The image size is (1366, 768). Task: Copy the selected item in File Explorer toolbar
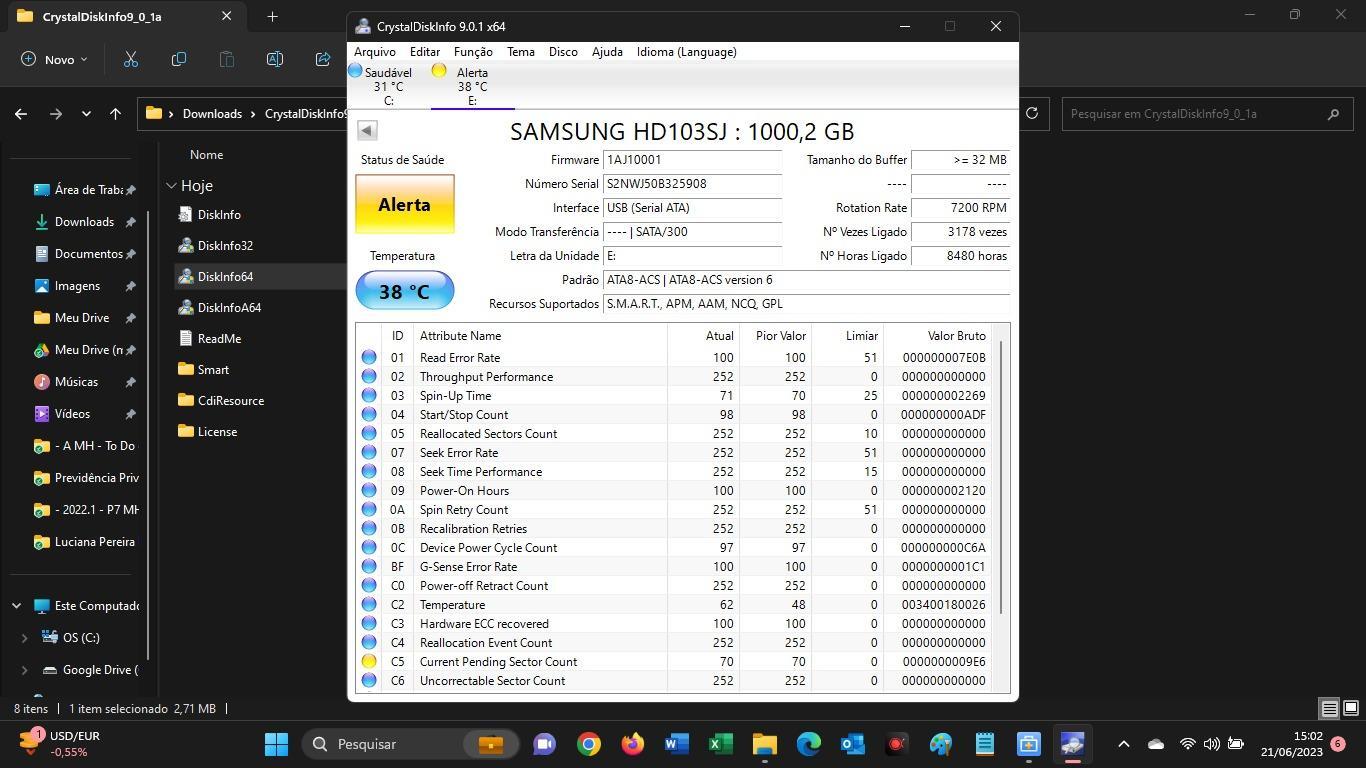tap(179, 59)
